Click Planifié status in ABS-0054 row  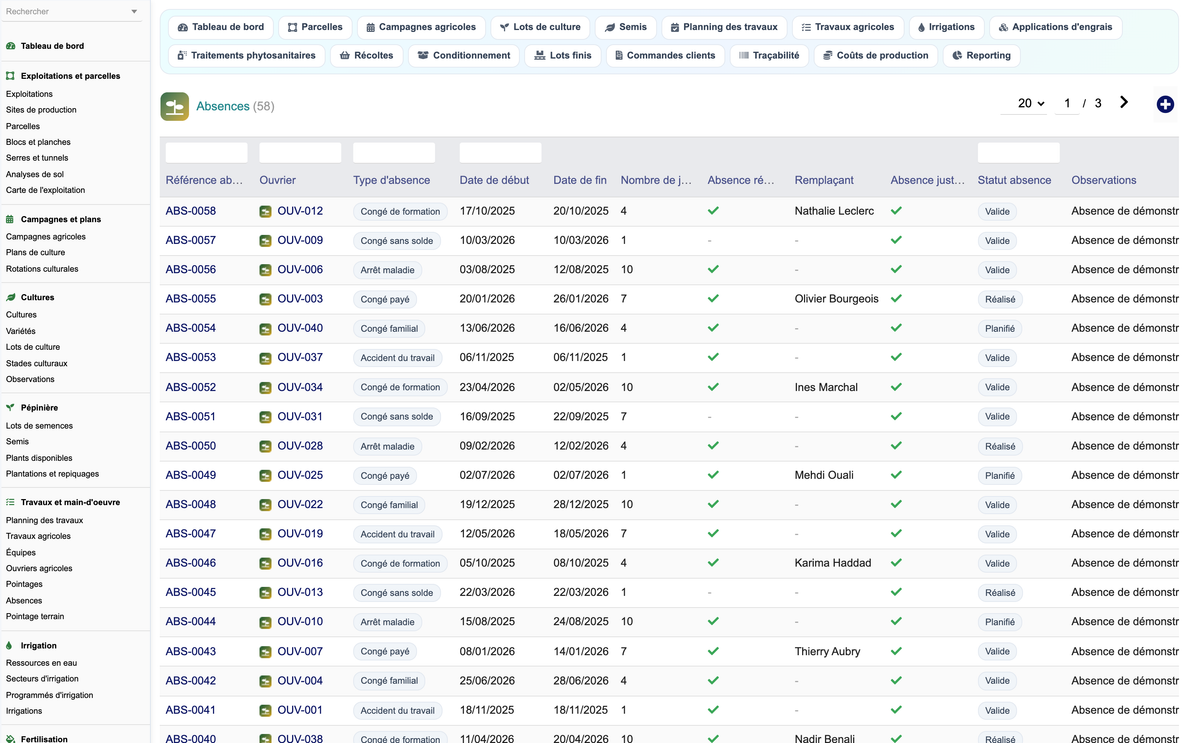click(x=1000, y=328)
